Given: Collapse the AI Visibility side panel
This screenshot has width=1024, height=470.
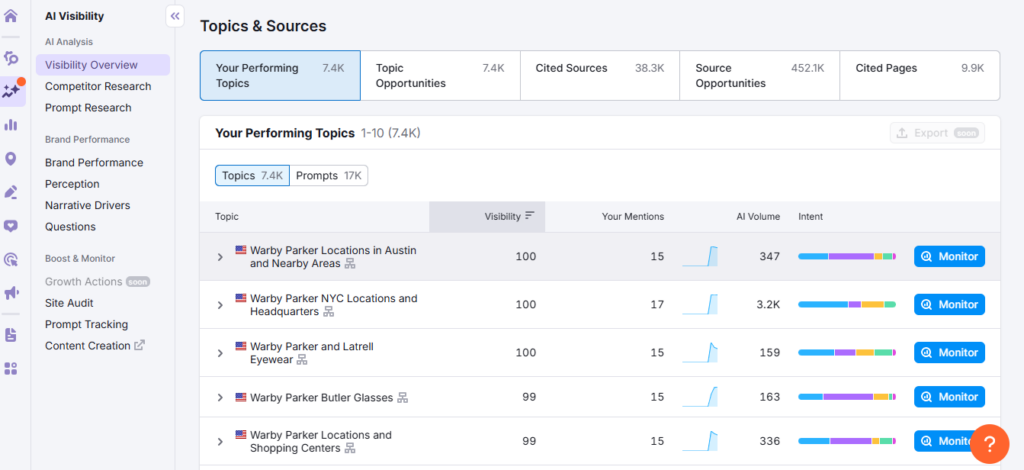Looking at the screenshot, I should tap(175, 16).
